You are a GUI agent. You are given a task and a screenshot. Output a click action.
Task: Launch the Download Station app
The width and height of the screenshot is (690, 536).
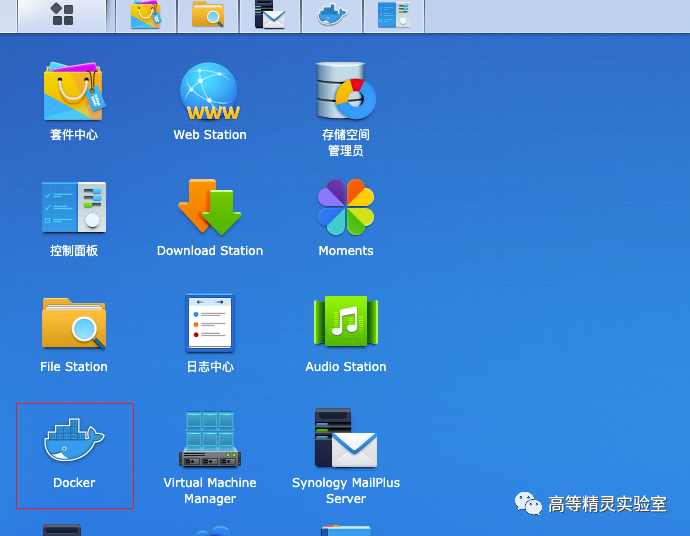click(210, 207)
